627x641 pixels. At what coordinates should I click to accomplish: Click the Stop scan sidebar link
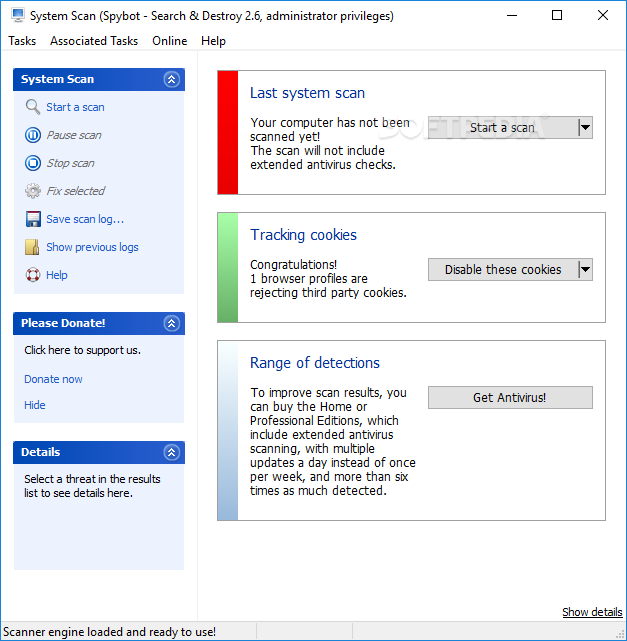coord(70,163)
